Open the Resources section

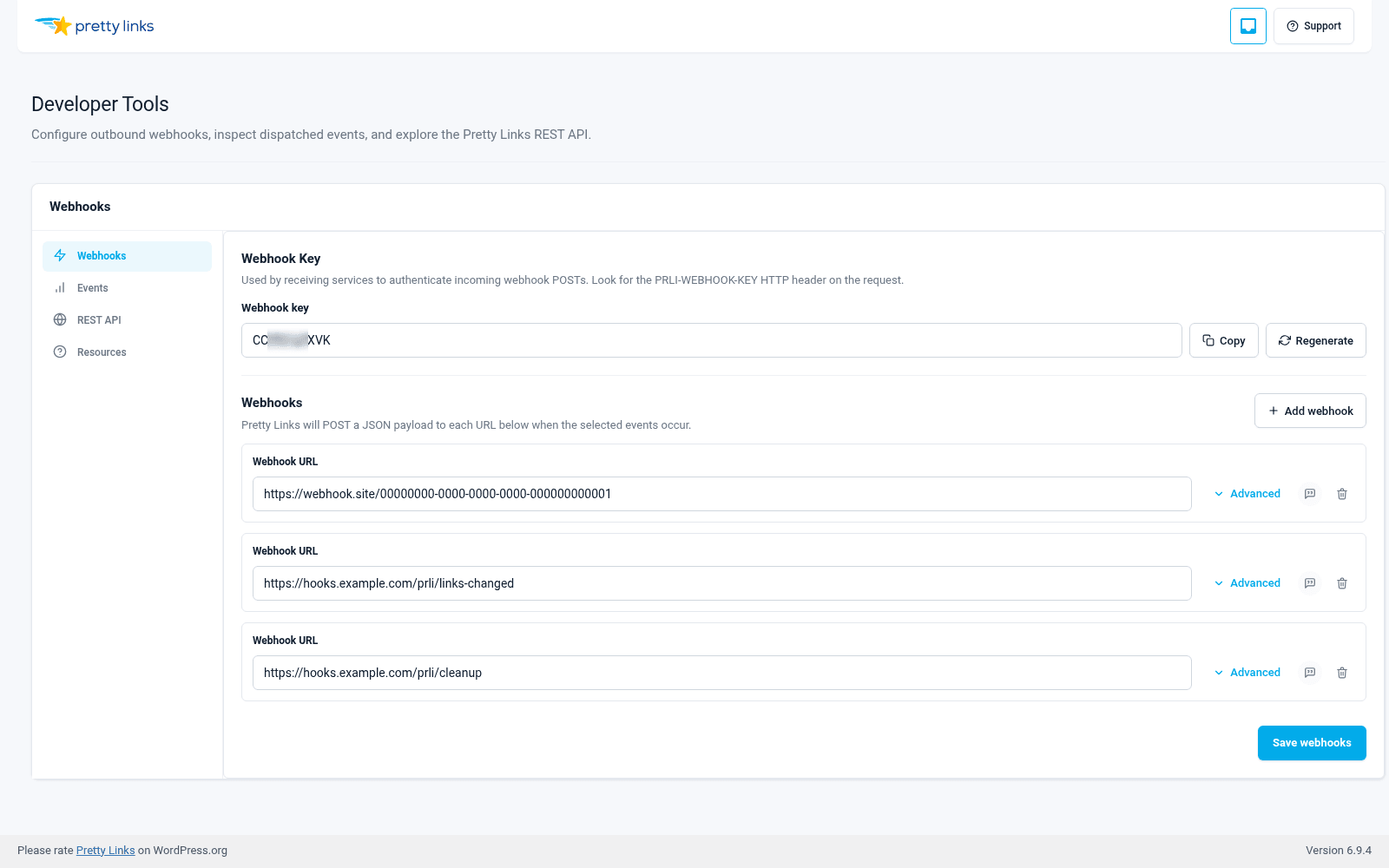(x=127, y=352)
